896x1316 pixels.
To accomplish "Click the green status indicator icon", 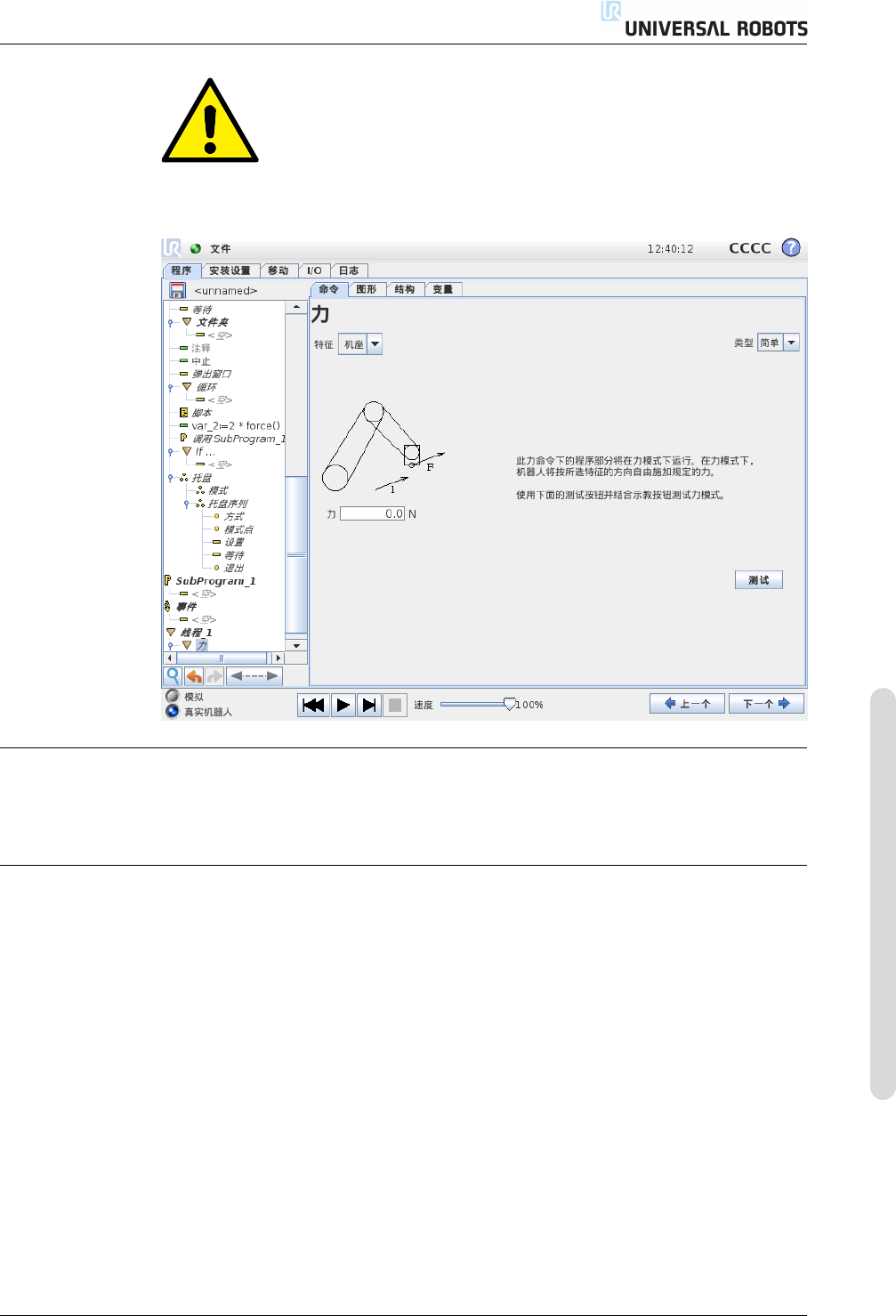I will 196,248.
